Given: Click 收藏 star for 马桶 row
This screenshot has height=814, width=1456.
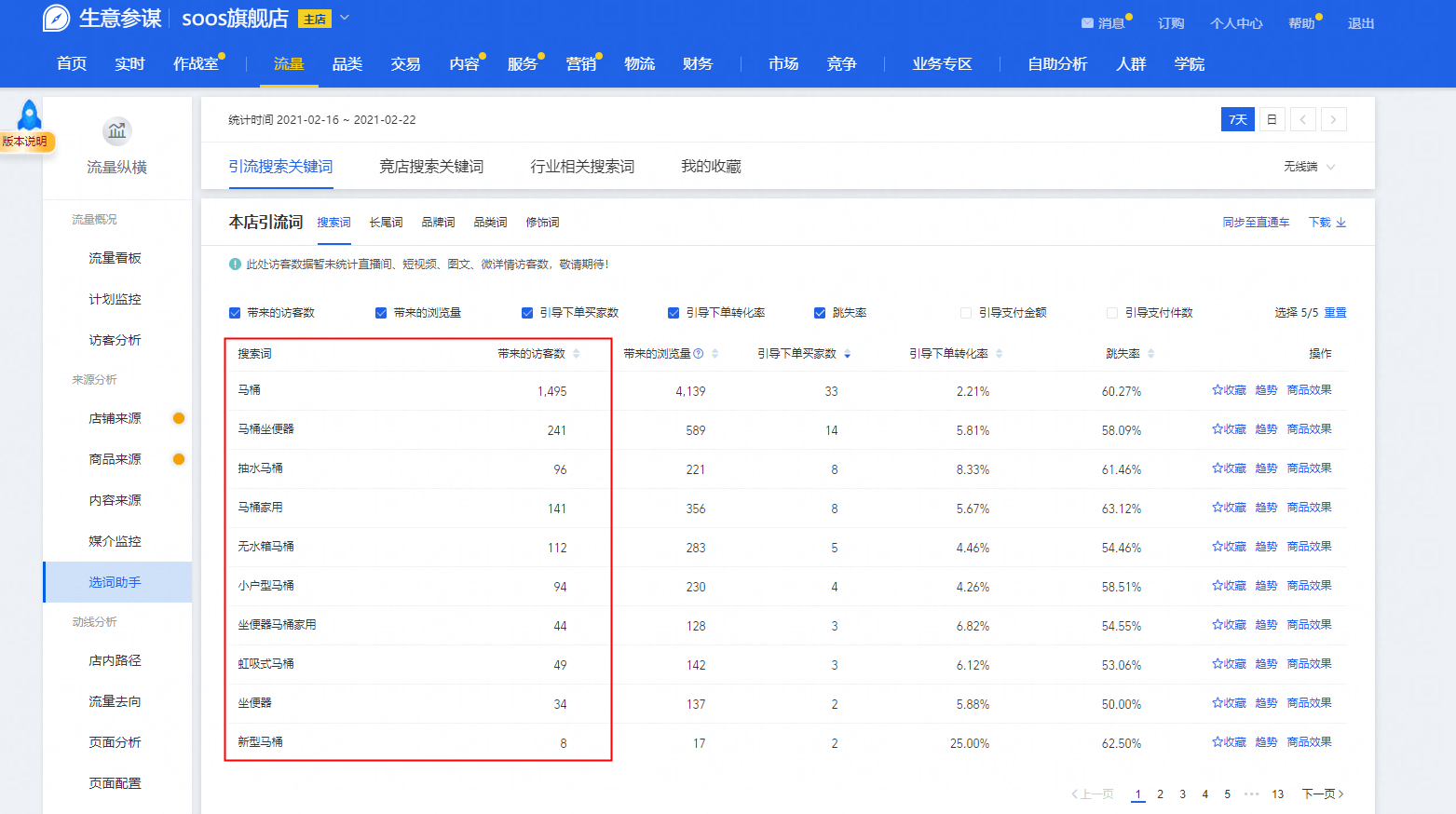Looking at the screenshot, I should 1218,390.
